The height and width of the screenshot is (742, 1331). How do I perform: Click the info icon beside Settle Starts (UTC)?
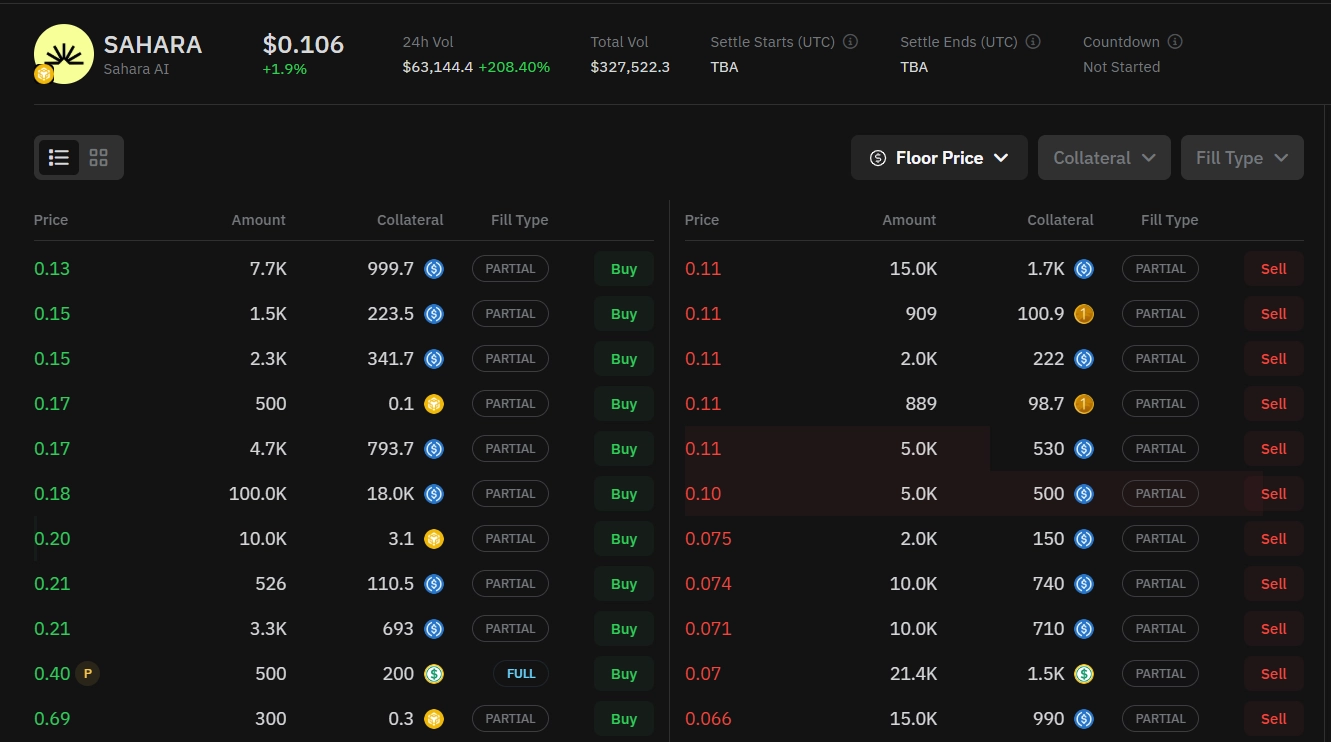pos(850,41)
